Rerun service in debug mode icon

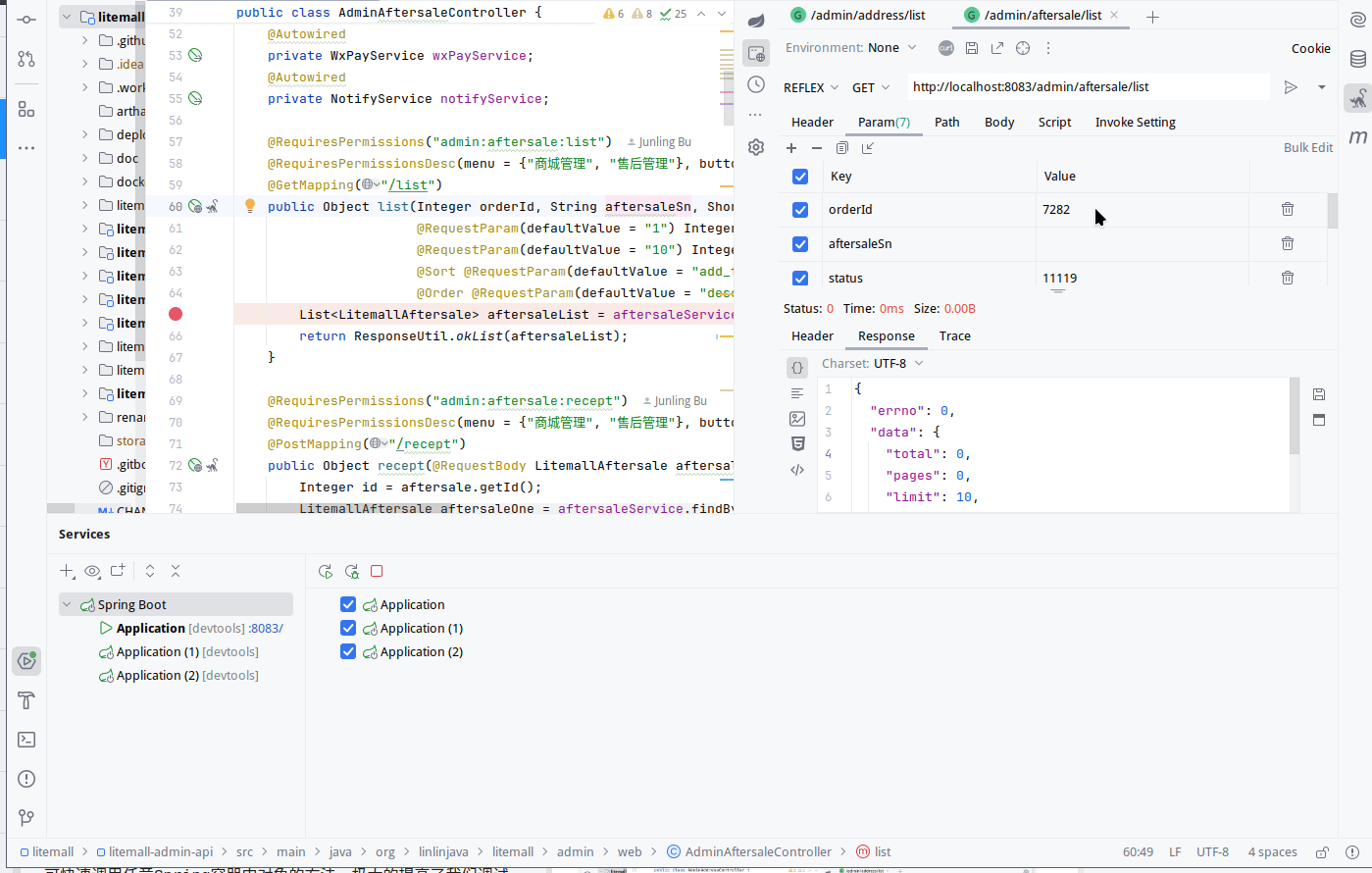(352, 571)
